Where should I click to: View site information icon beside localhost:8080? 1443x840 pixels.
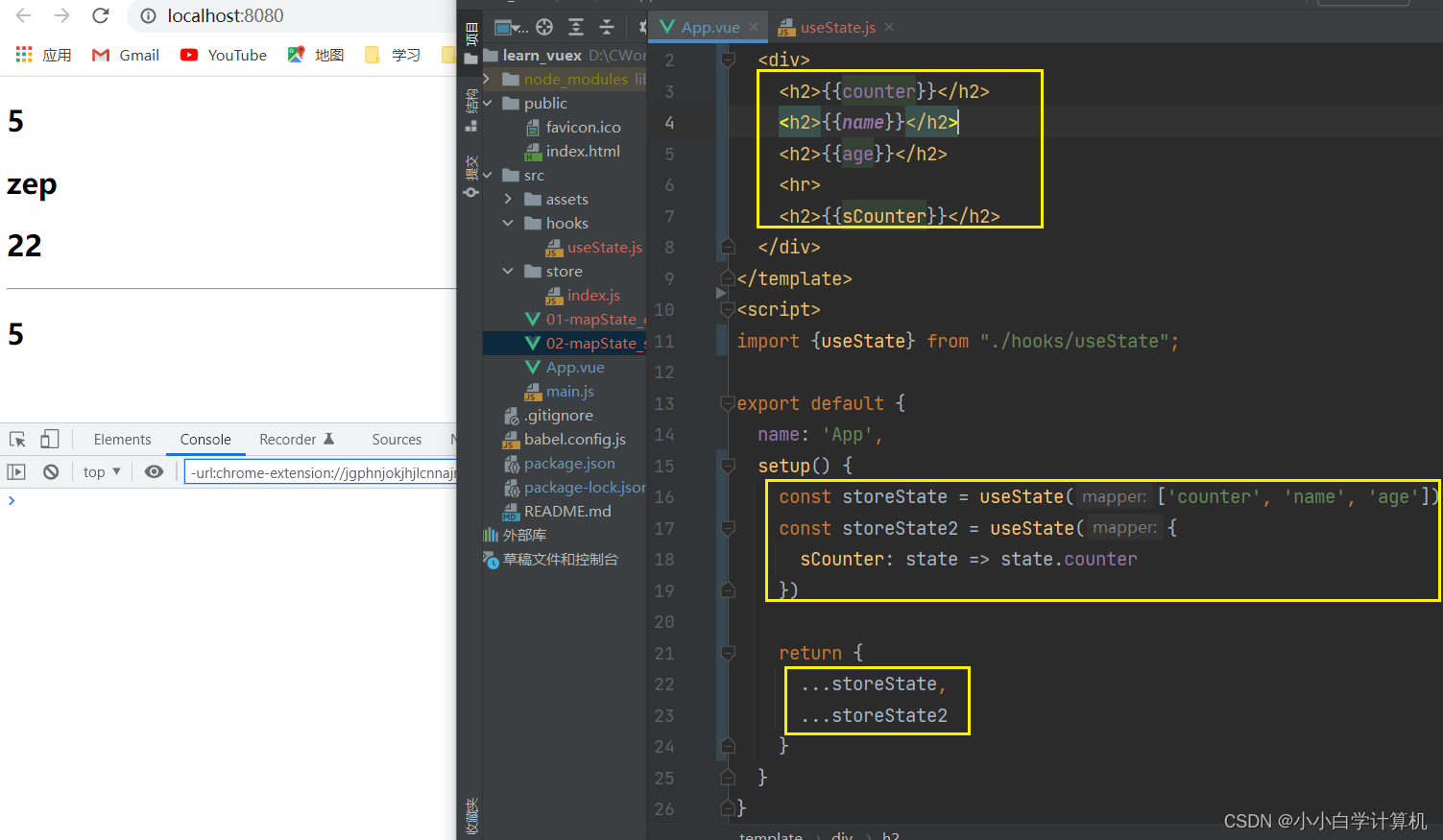click(x=148, y=16)
